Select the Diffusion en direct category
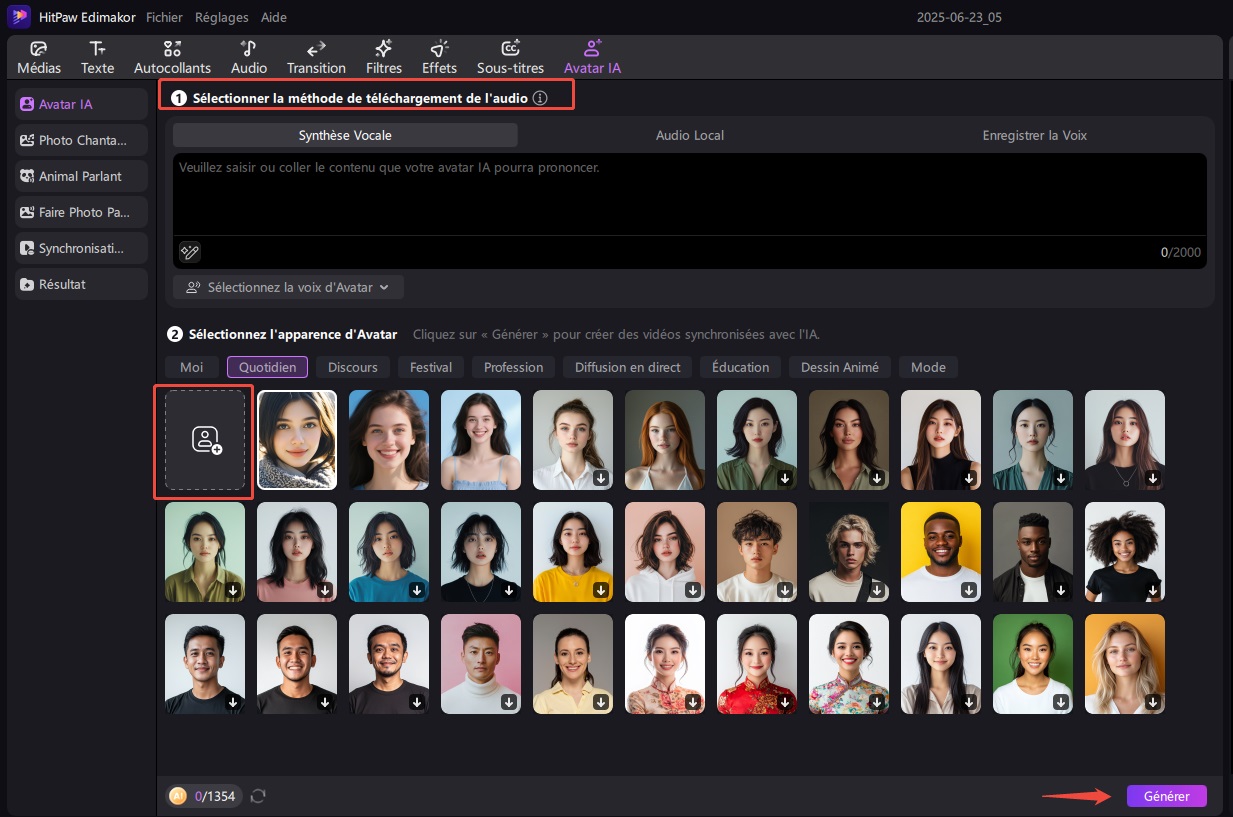The width and height of the screenshot is (1233, 817). tap(628, 367)
